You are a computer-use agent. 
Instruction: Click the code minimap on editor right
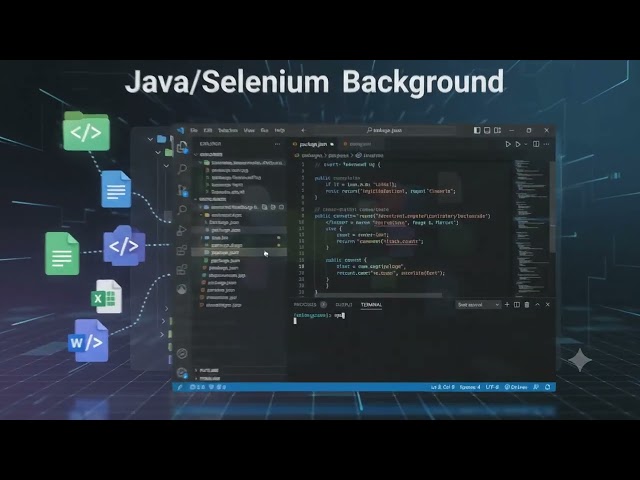point(530,227)
